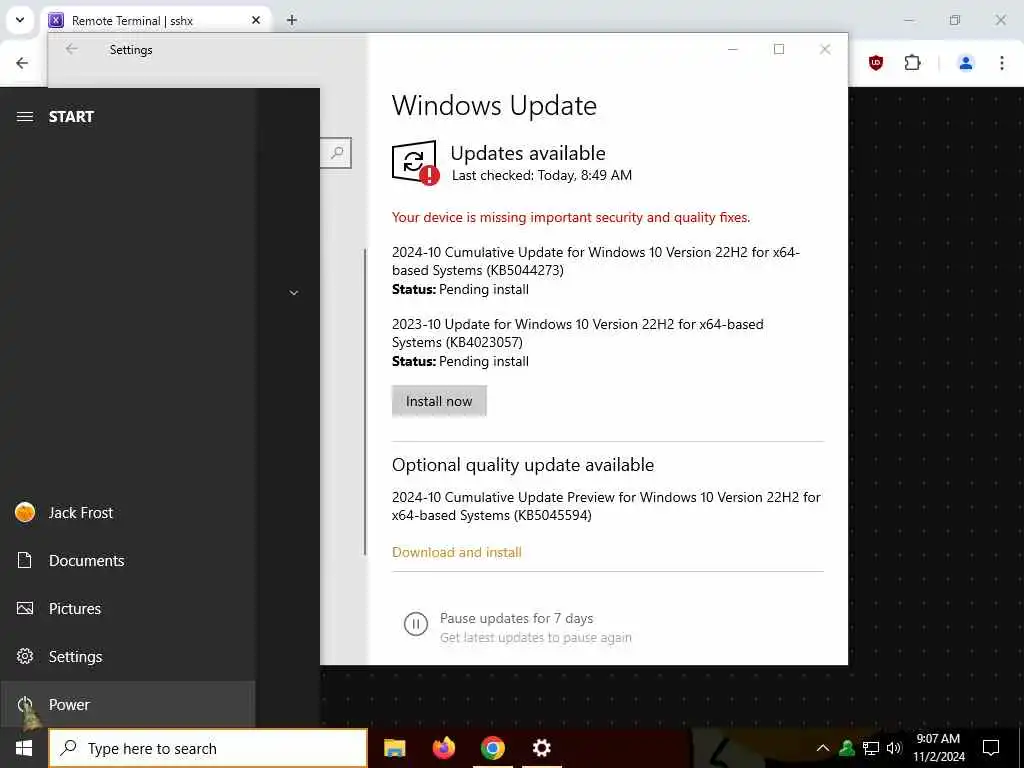Open the Chrome extensions puzzle icon

[912, 63]
